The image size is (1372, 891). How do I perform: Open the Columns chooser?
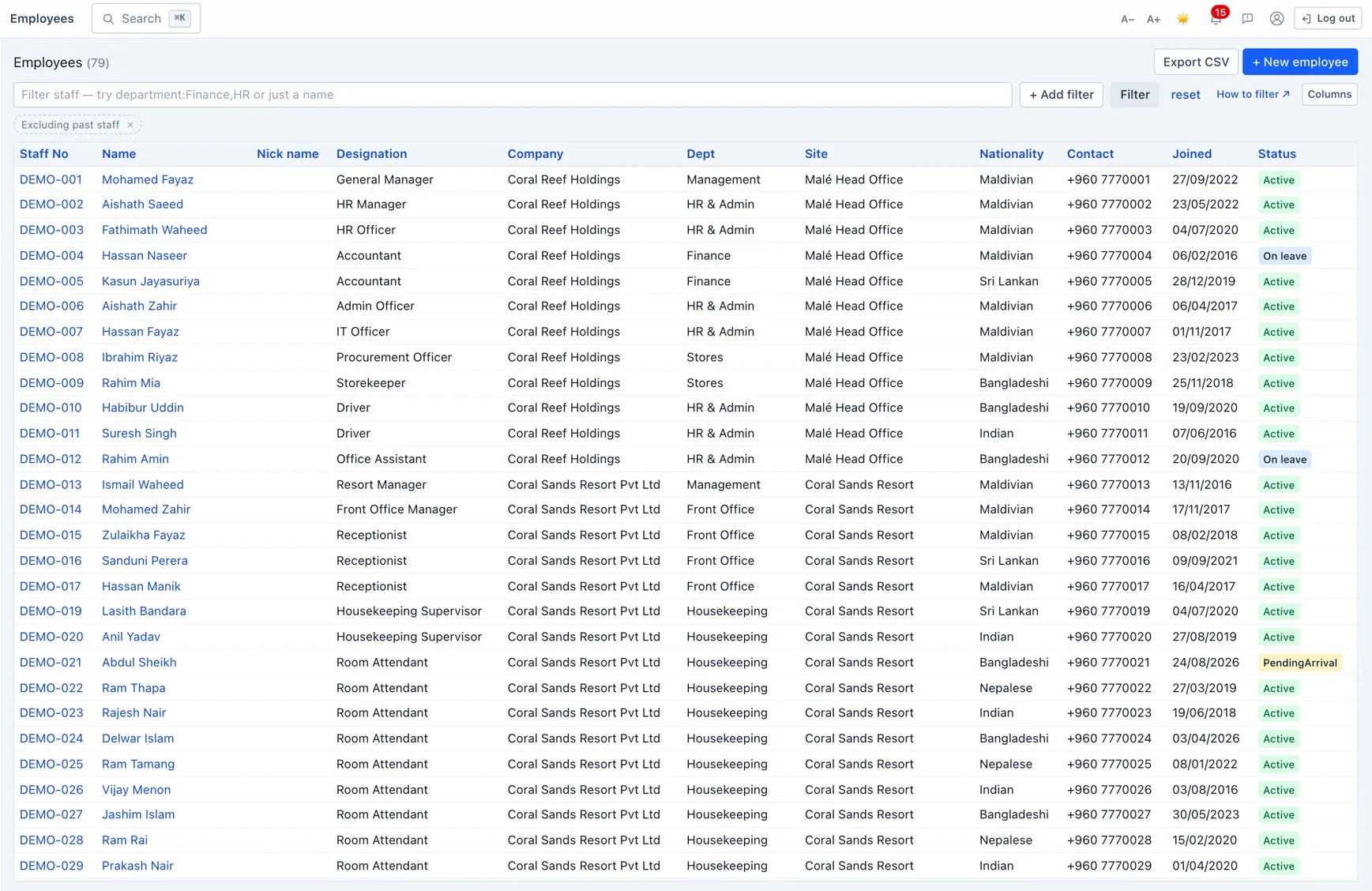click(x=1329, y=94)
